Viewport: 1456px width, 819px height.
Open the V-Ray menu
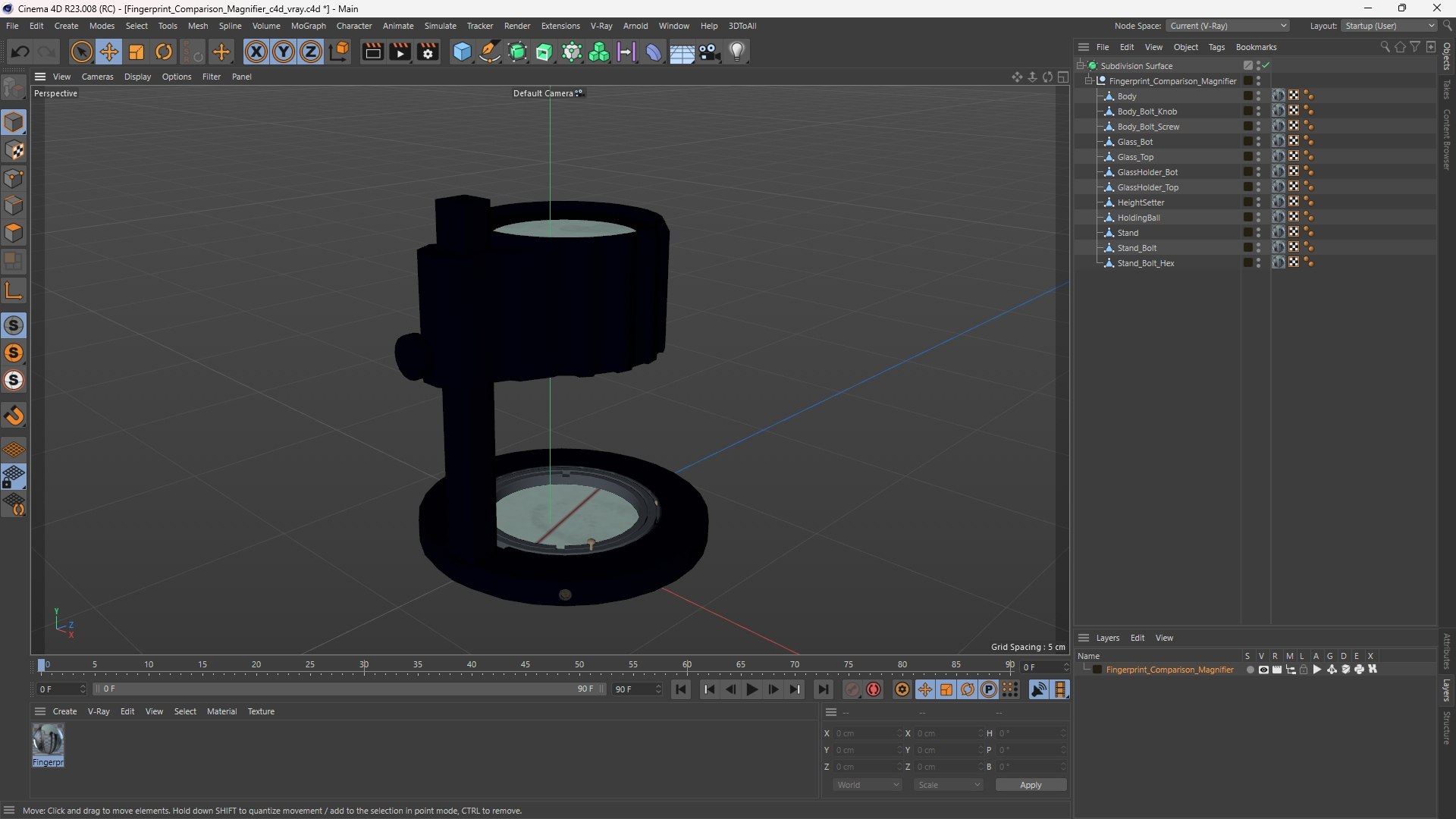[601, 26]
